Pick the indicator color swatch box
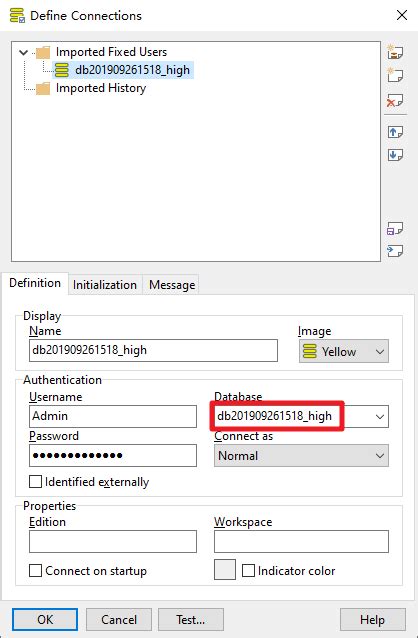Image resolution: width=418 pixels, height=638 pixels. 225,569
